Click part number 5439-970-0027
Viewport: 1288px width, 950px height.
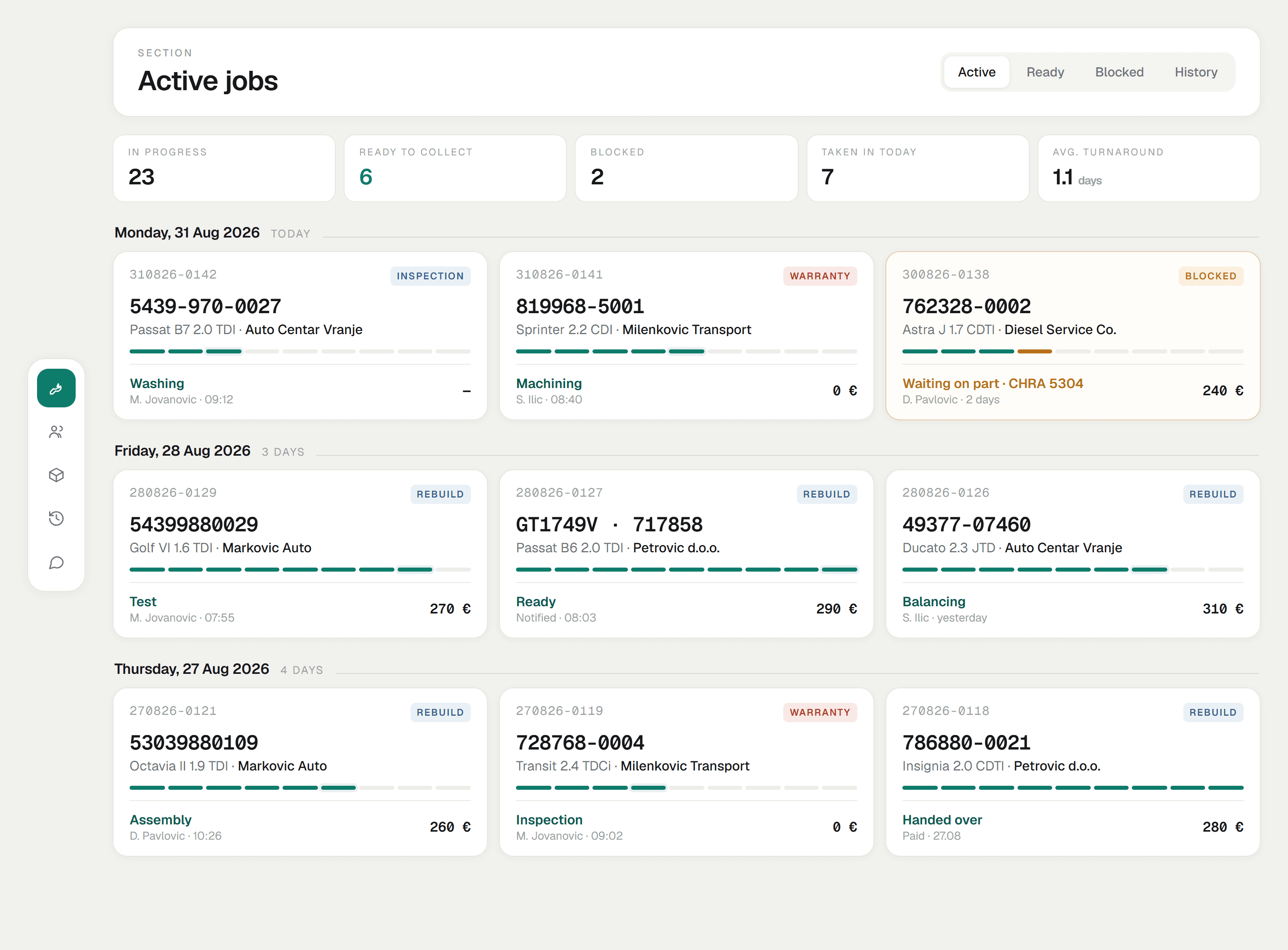(x=205, y=306)
